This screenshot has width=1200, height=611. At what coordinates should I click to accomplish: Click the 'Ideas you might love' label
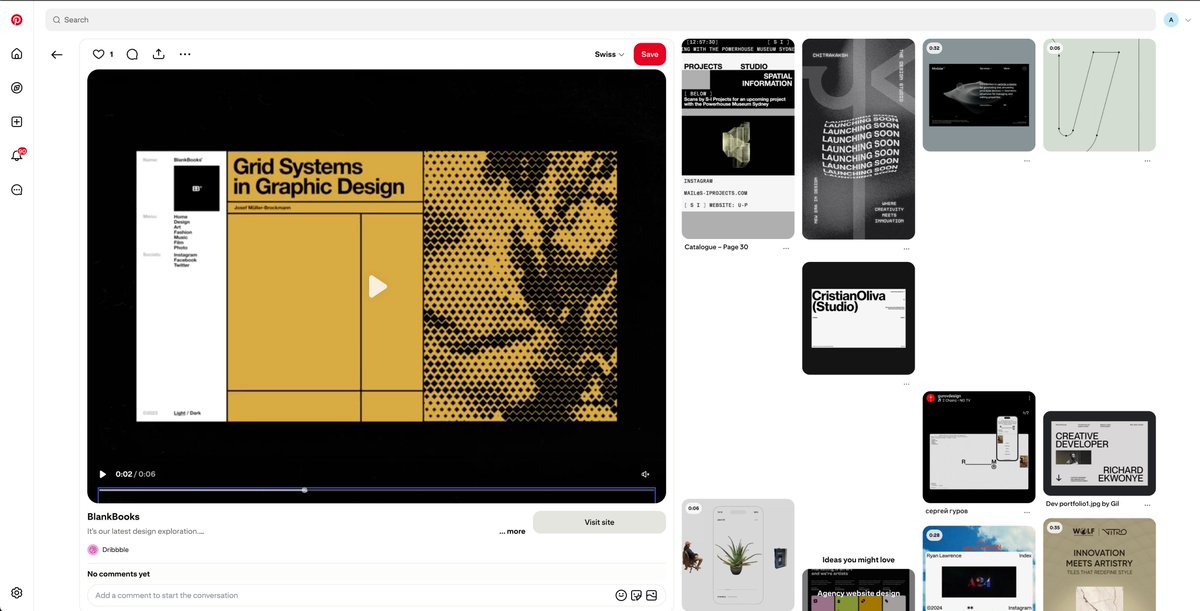pos(858,560)
